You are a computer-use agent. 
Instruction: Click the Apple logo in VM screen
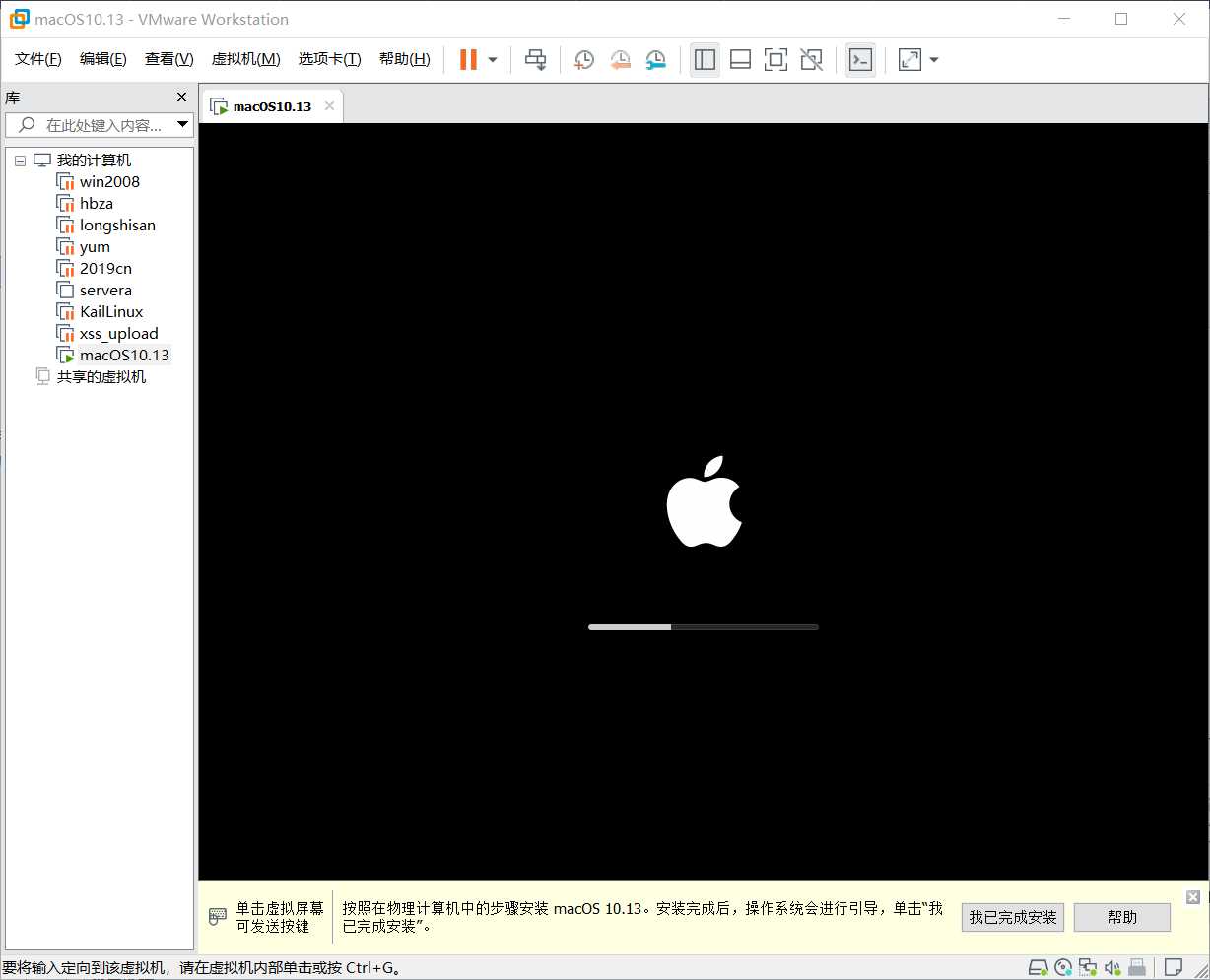point(704,501)
